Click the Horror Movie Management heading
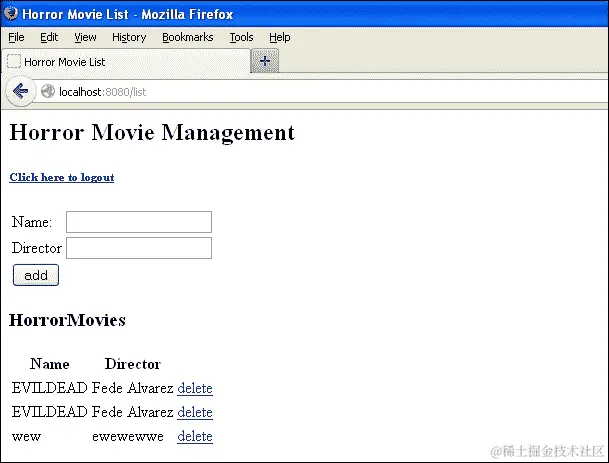Image resolution: width=609 pixels, height=463 pixels. coord(152,132)
